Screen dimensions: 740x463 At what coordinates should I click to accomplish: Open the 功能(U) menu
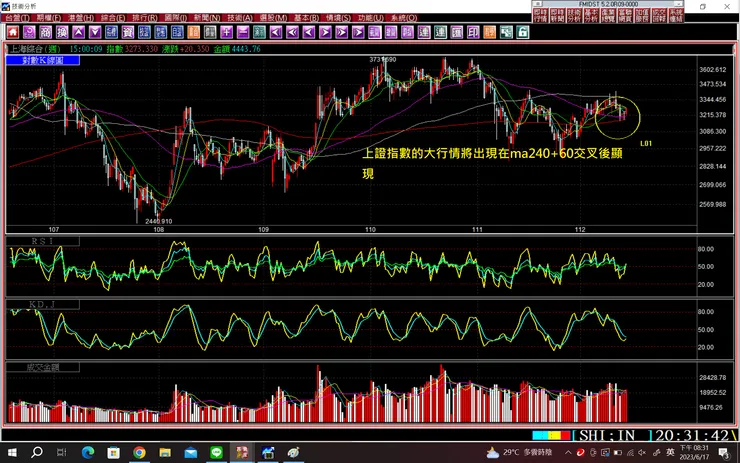(370, 18)
